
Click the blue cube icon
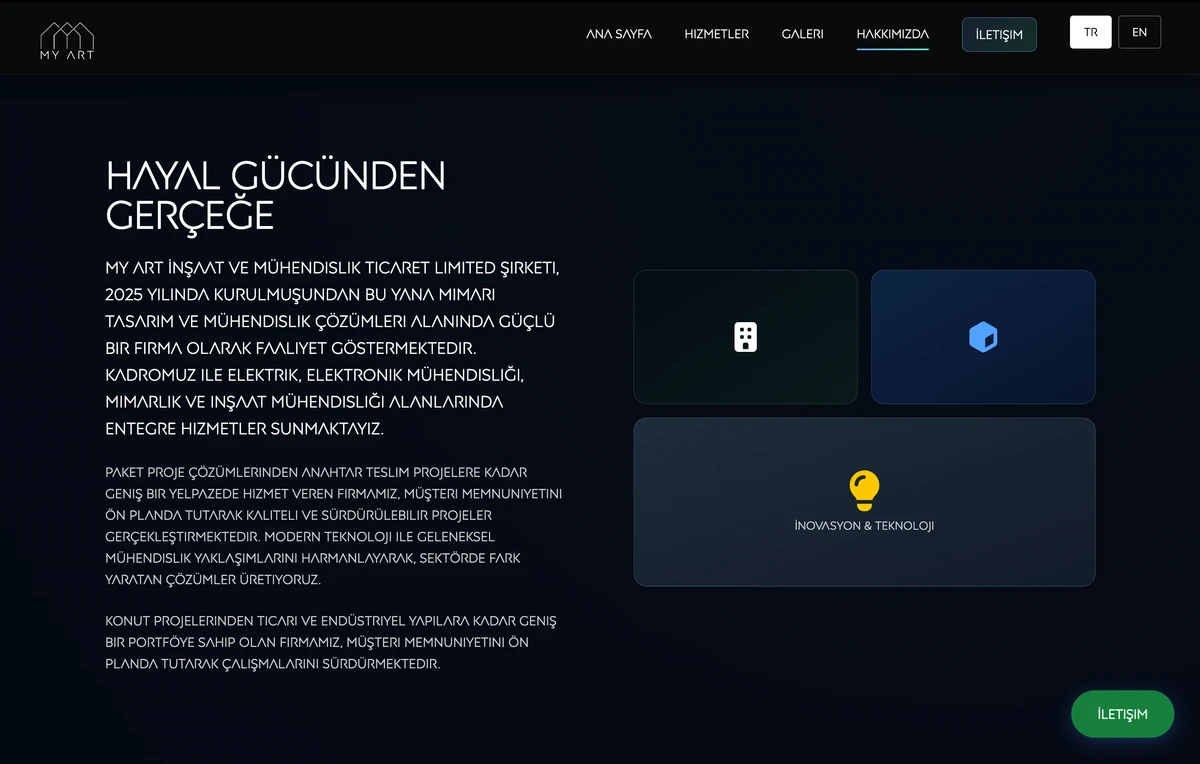tap(983, 337)
